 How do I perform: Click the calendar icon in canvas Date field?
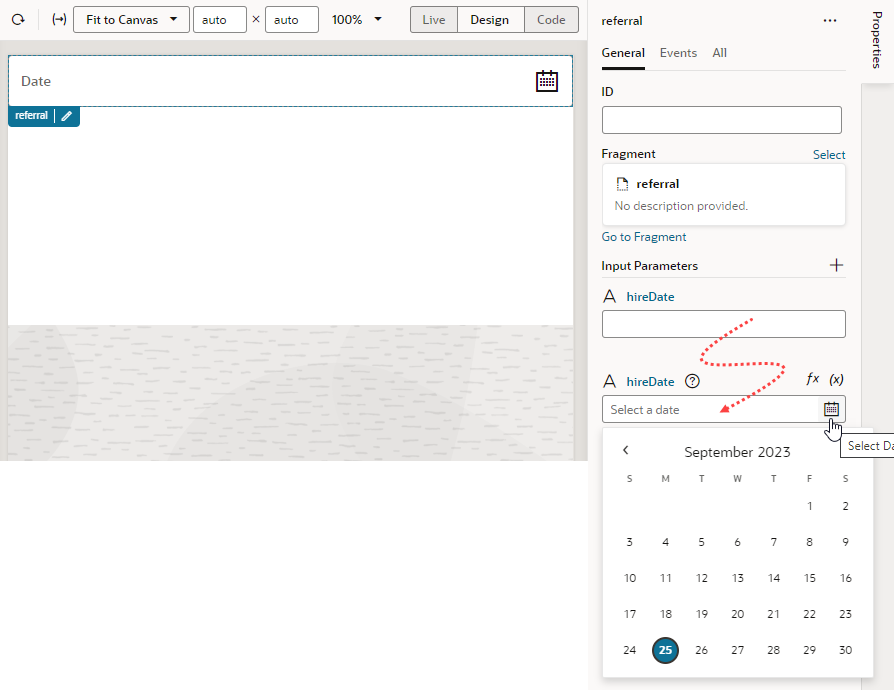point(546,81)
